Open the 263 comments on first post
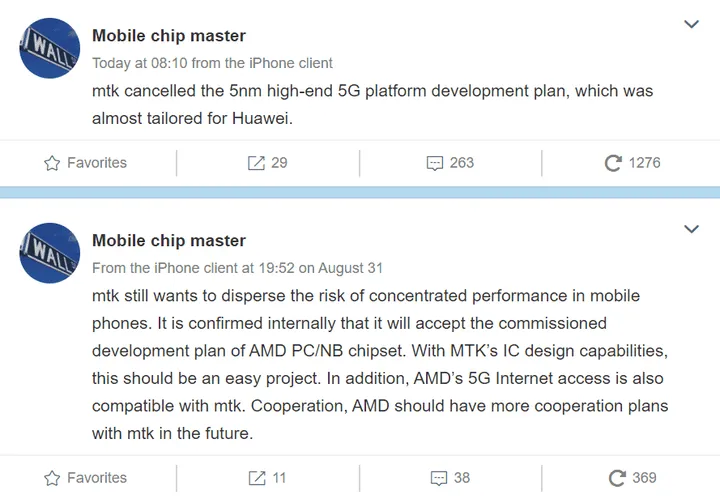This screenshot has height=499, width=720. pos(450,163)
